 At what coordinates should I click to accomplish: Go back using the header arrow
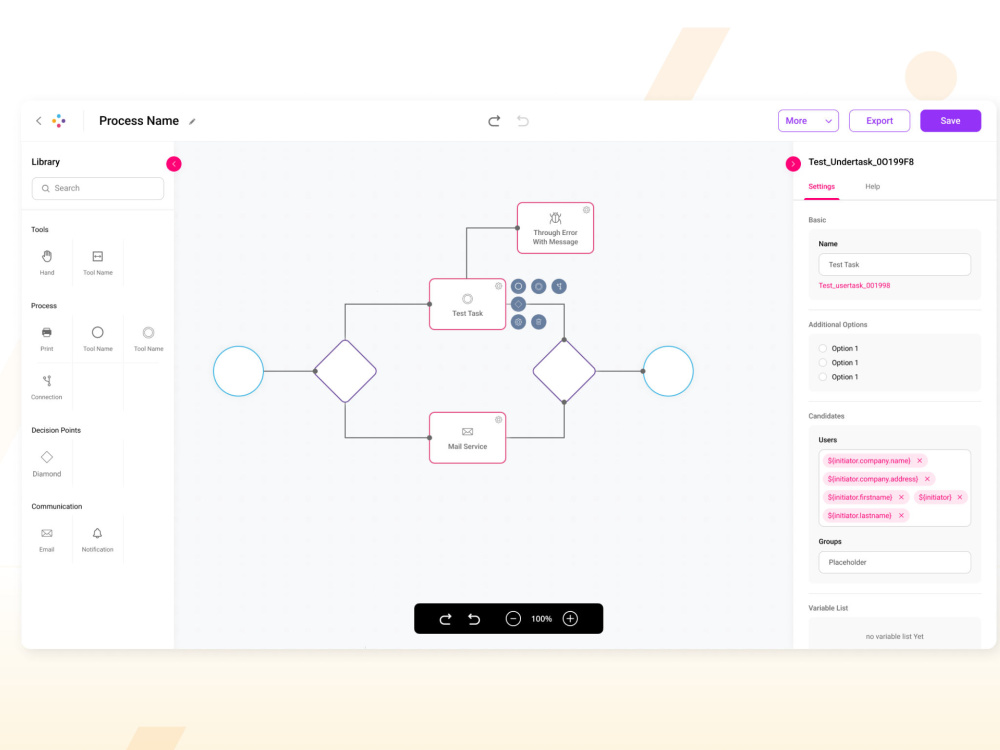pos(39,121)
